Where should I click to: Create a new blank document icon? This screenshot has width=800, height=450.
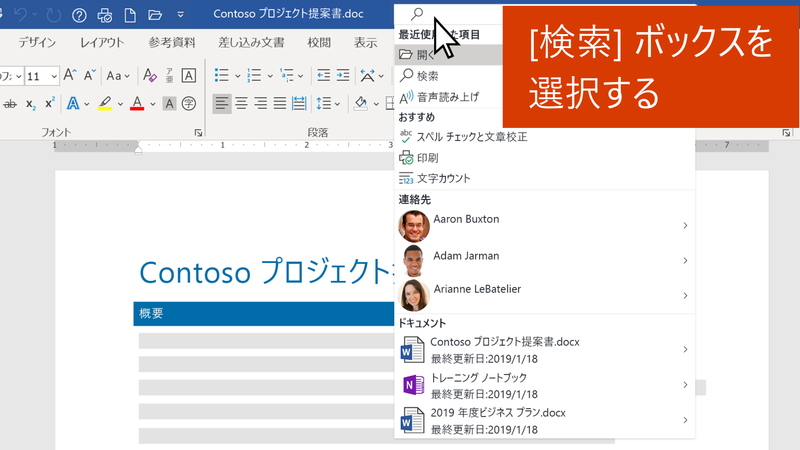[130, 15]
